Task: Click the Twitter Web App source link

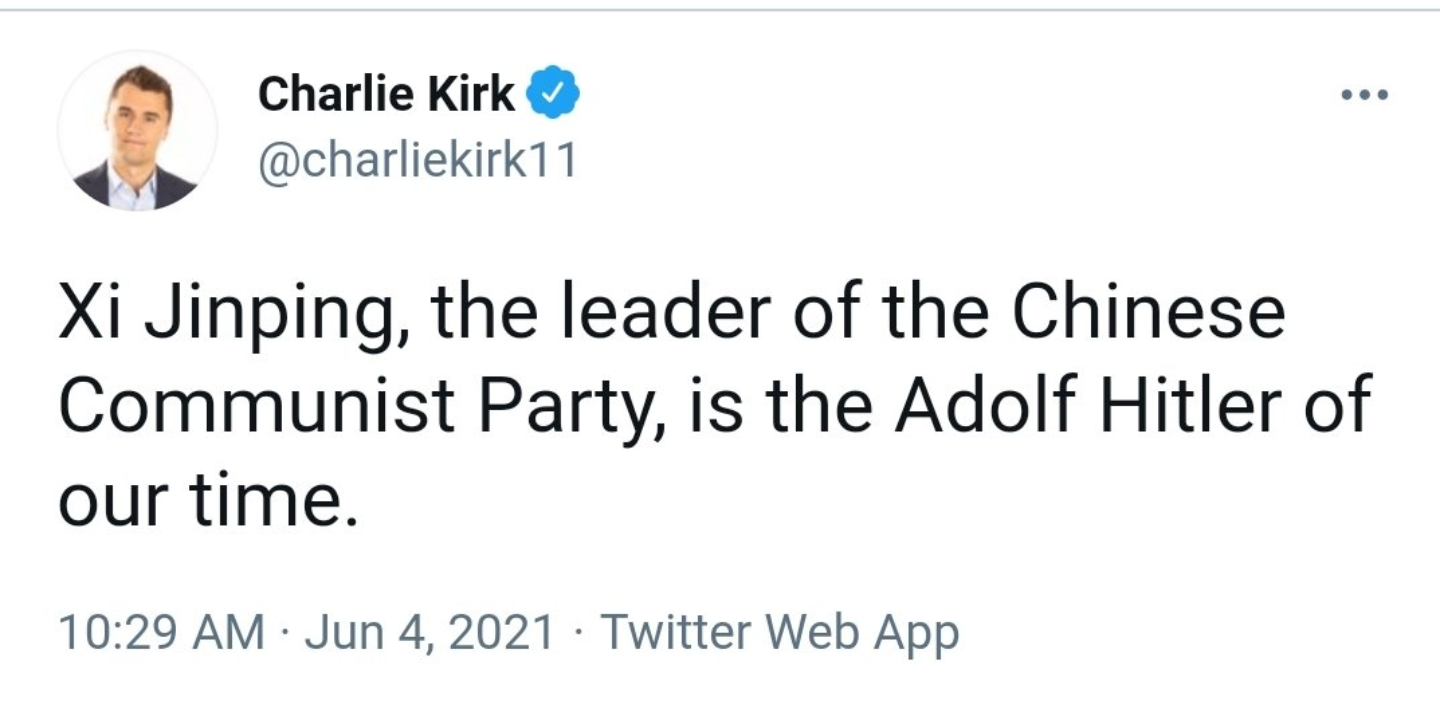Action: tap(780, 632)
